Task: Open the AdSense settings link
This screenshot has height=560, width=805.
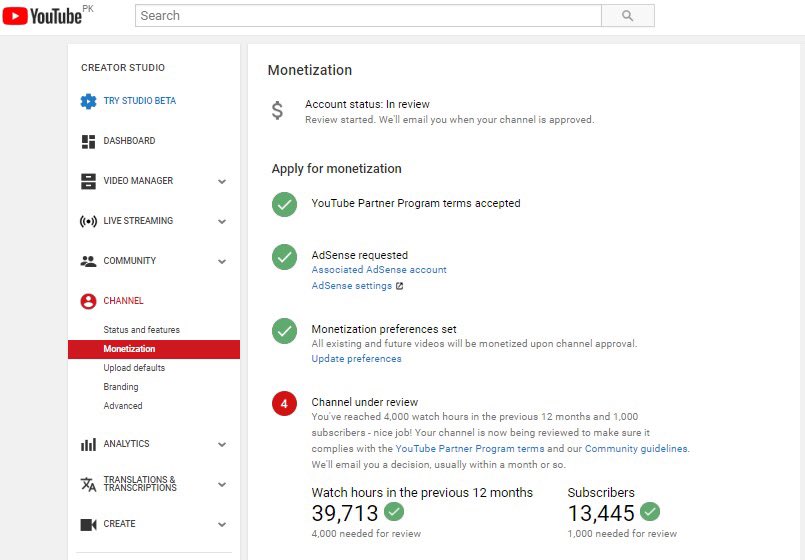Action: point(352,286)
